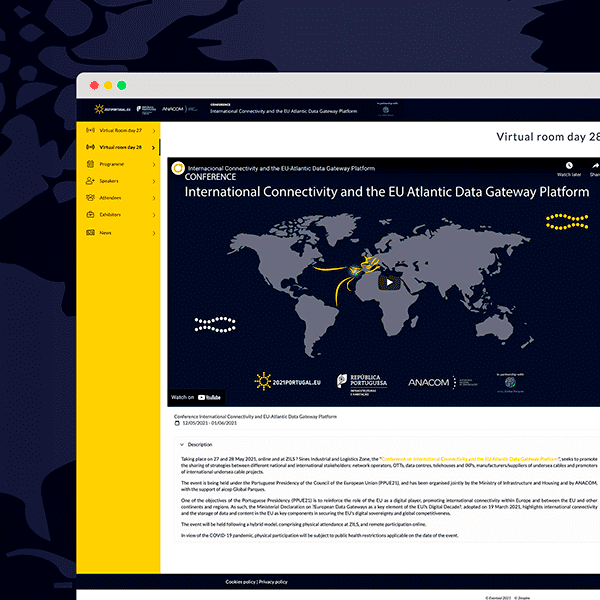Viewport: 600px width, 600px height.
Task: Open the Attendees menu item
Action: click(x=118, y=198)
